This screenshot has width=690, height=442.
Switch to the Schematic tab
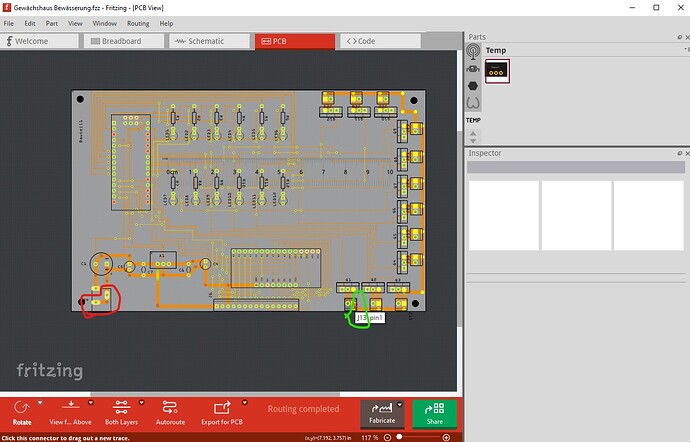tap(209, 41)
